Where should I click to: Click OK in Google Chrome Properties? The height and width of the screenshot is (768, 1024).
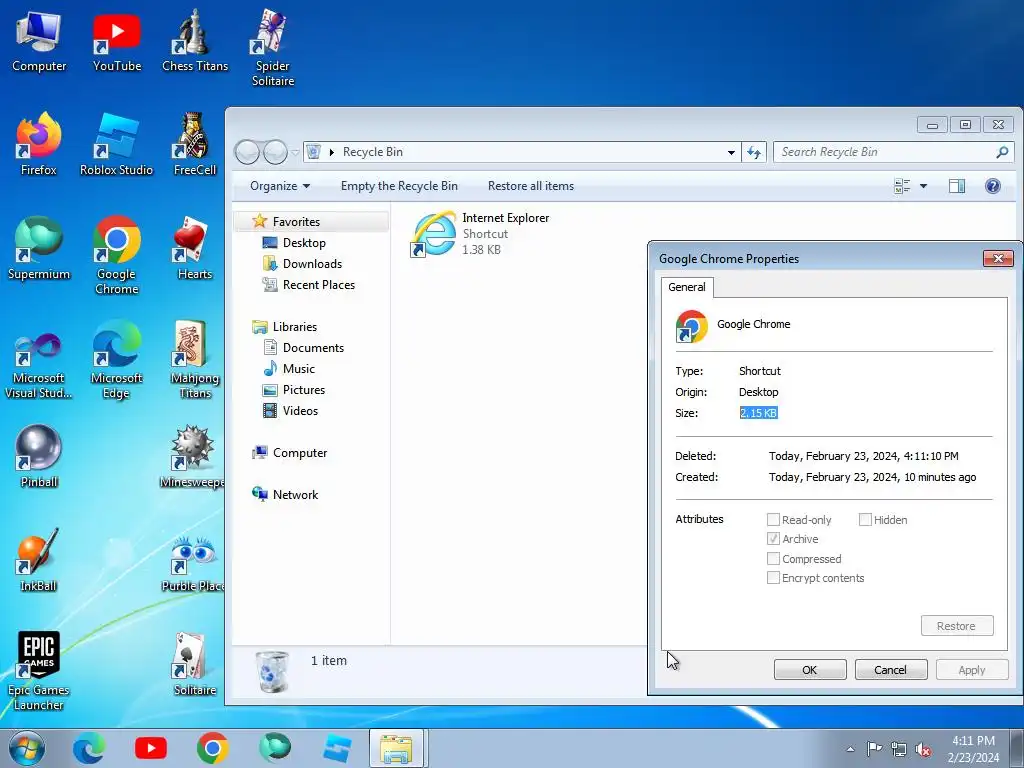pyautogui.click(x=810, y=670)
